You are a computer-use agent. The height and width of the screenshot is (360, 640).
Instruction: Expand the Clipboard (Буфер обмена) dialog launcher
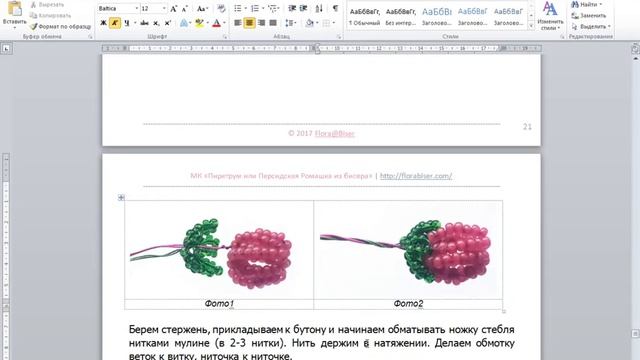pyautogui.click(x=90, y=37)
